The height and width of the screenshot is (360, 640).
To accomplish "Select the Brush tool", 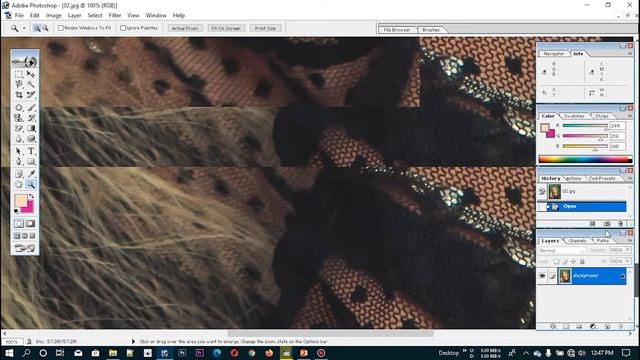I will coord(31,108).
